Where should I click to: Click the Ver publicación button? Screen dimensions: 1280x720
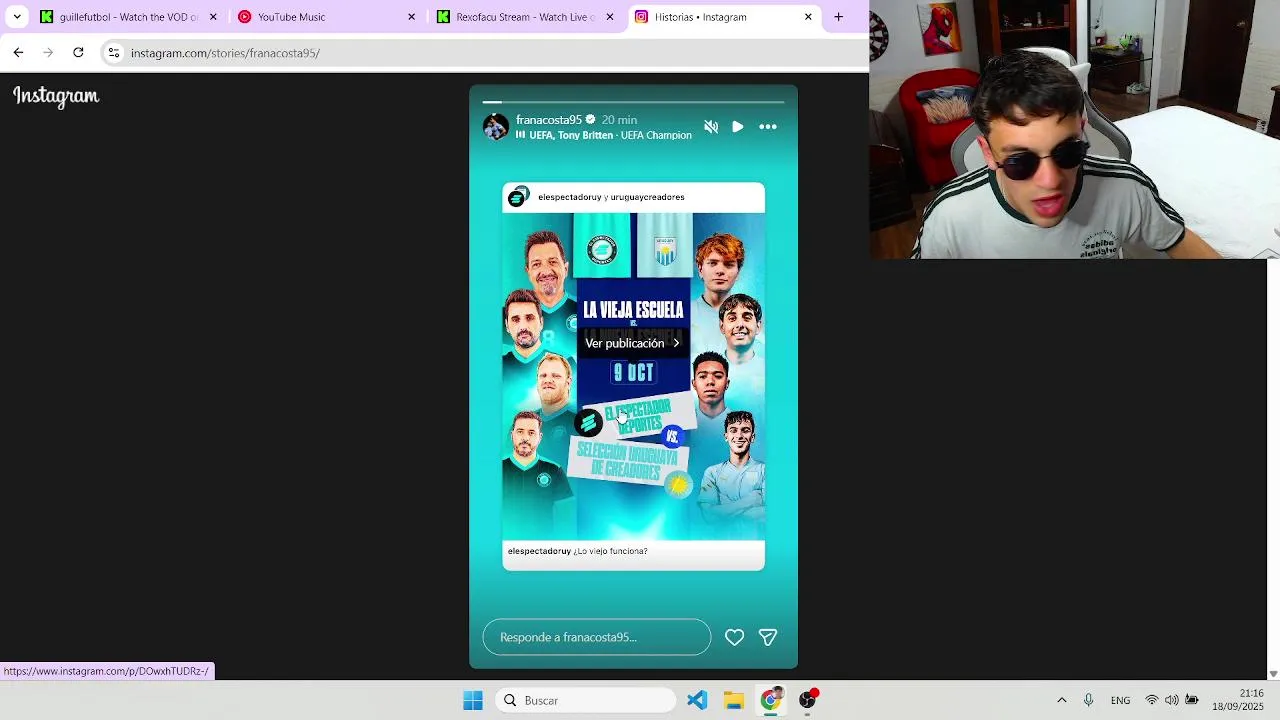point(633,343)
